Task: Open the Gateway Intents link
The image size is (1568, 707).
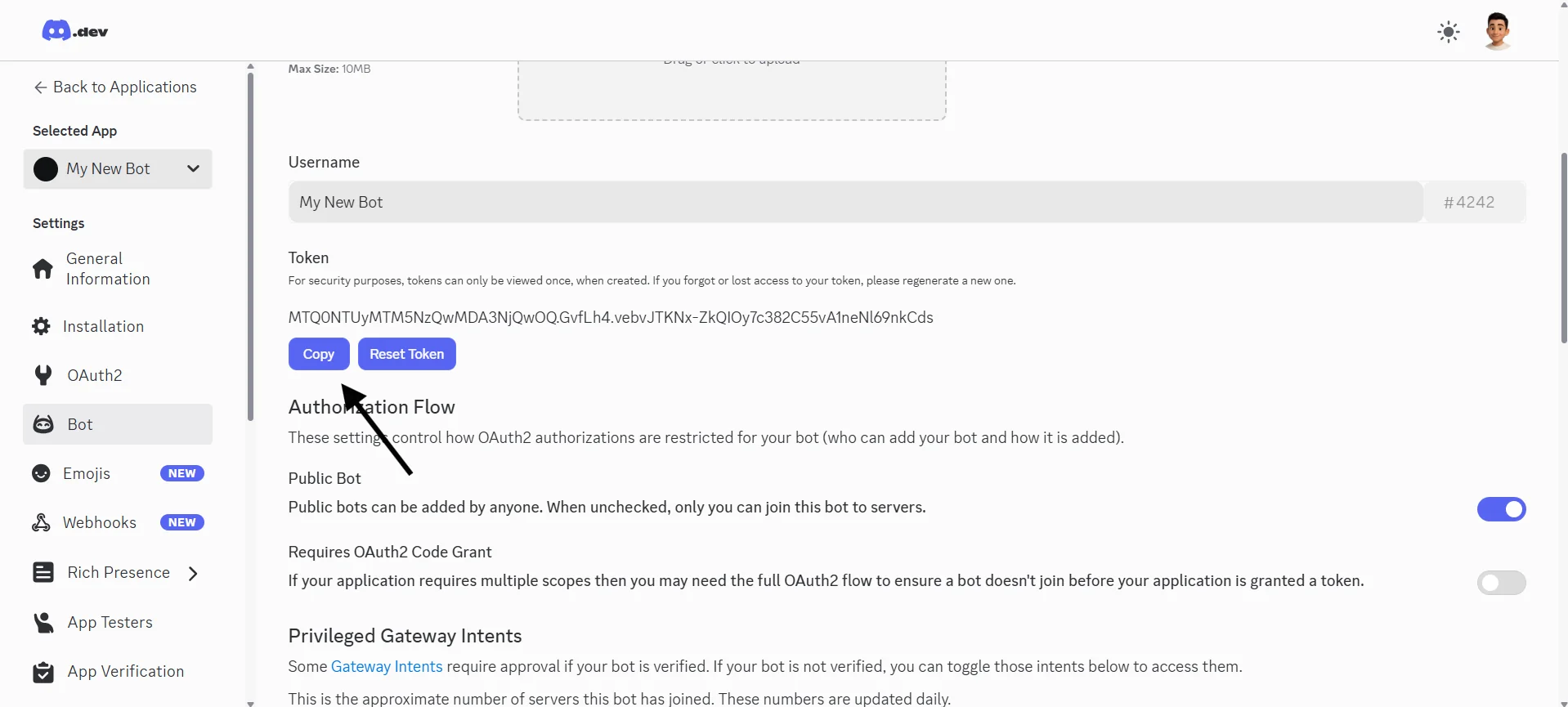Action: 387,666
